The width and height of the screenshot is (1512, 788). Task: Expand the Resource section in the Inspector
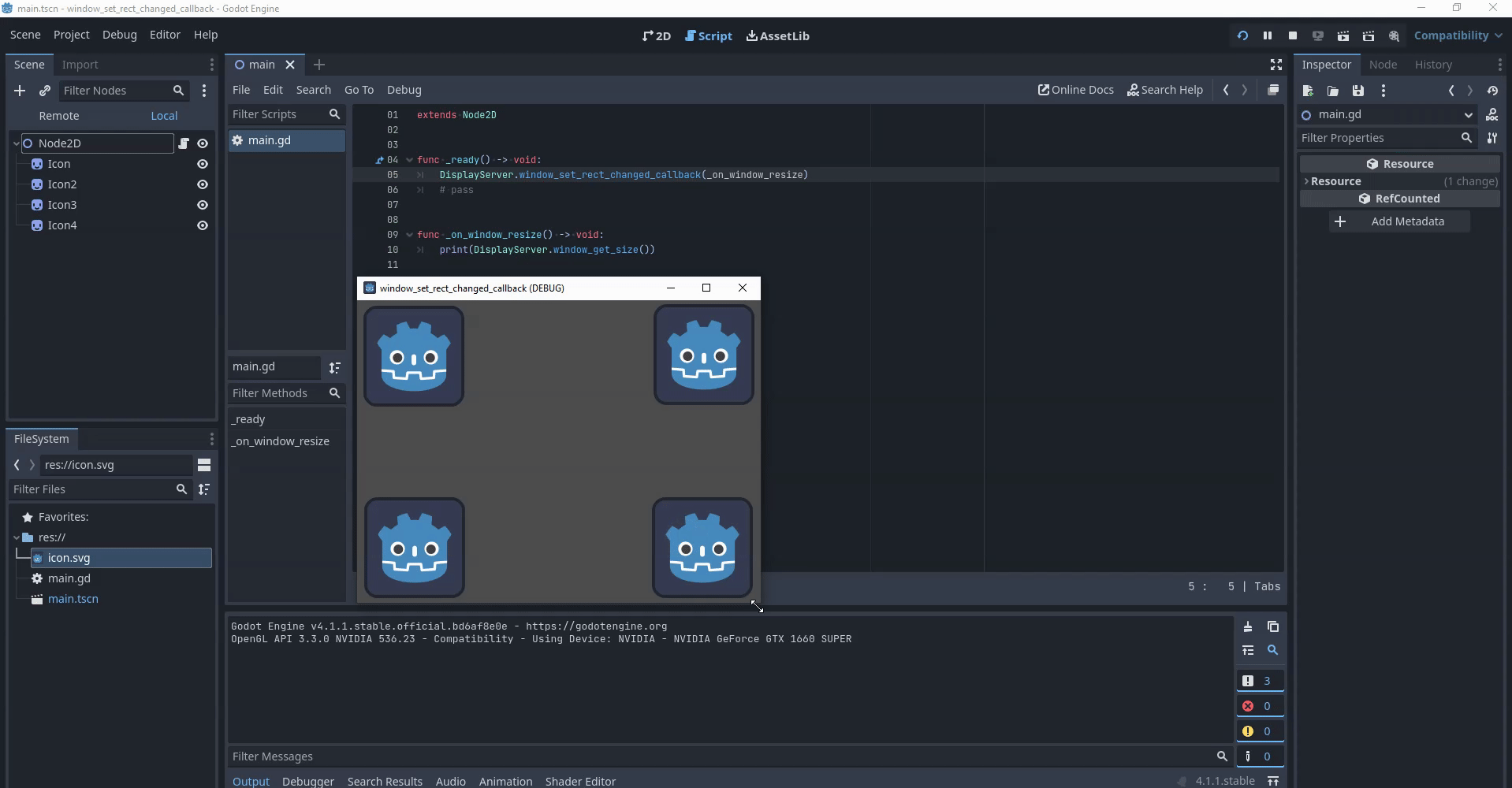(x=1308, y=180)
